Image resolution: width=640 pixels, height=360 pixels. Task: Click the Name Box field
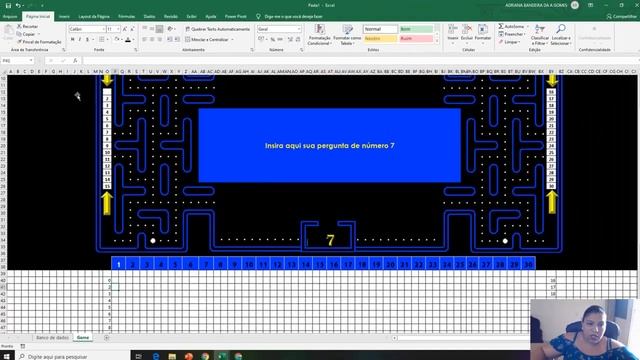[17, 60]
